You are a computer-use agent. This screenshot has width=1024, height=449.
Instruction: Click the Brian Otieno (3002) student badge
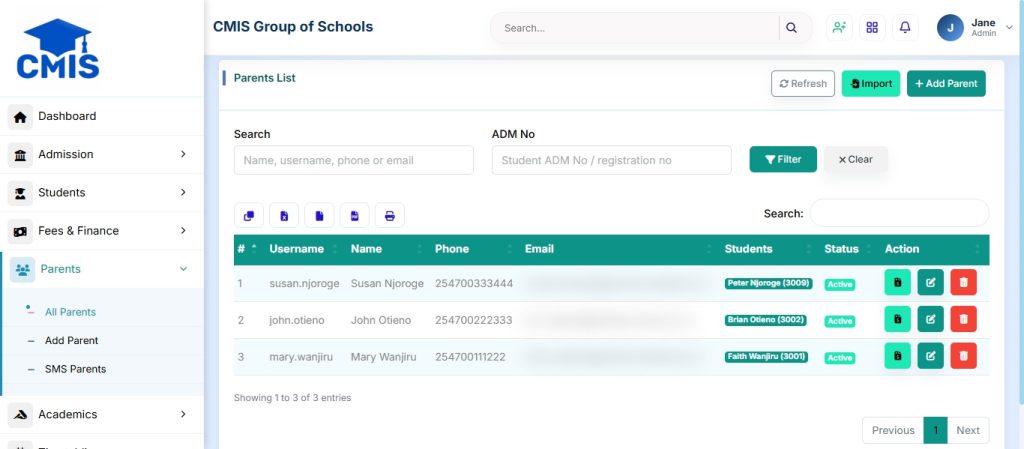pyautogui.click(x=767, y=320)
